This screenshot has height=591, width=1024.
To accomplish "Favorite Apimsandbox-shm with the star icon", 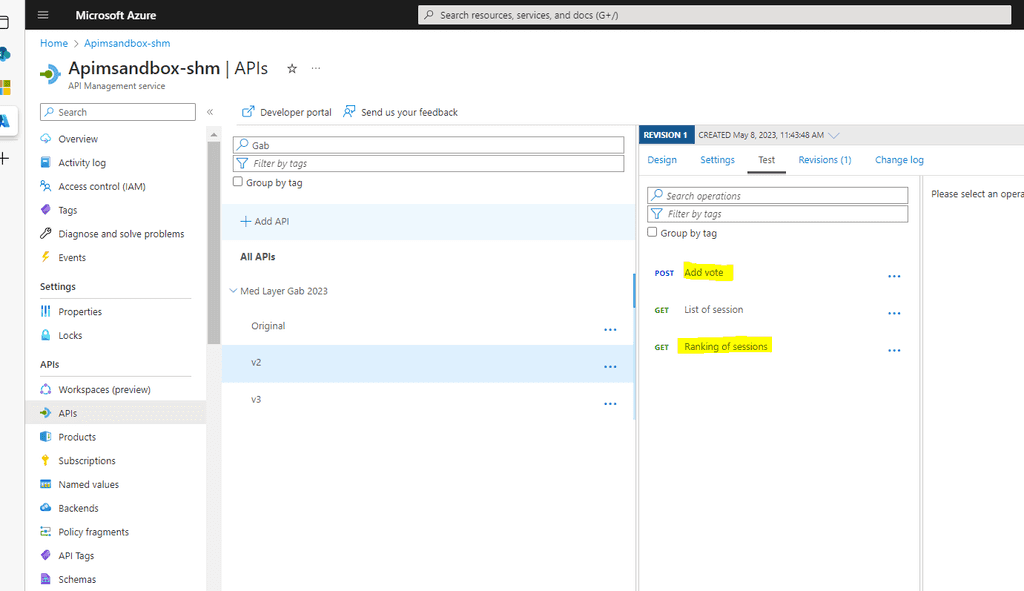I will point(292,69).
